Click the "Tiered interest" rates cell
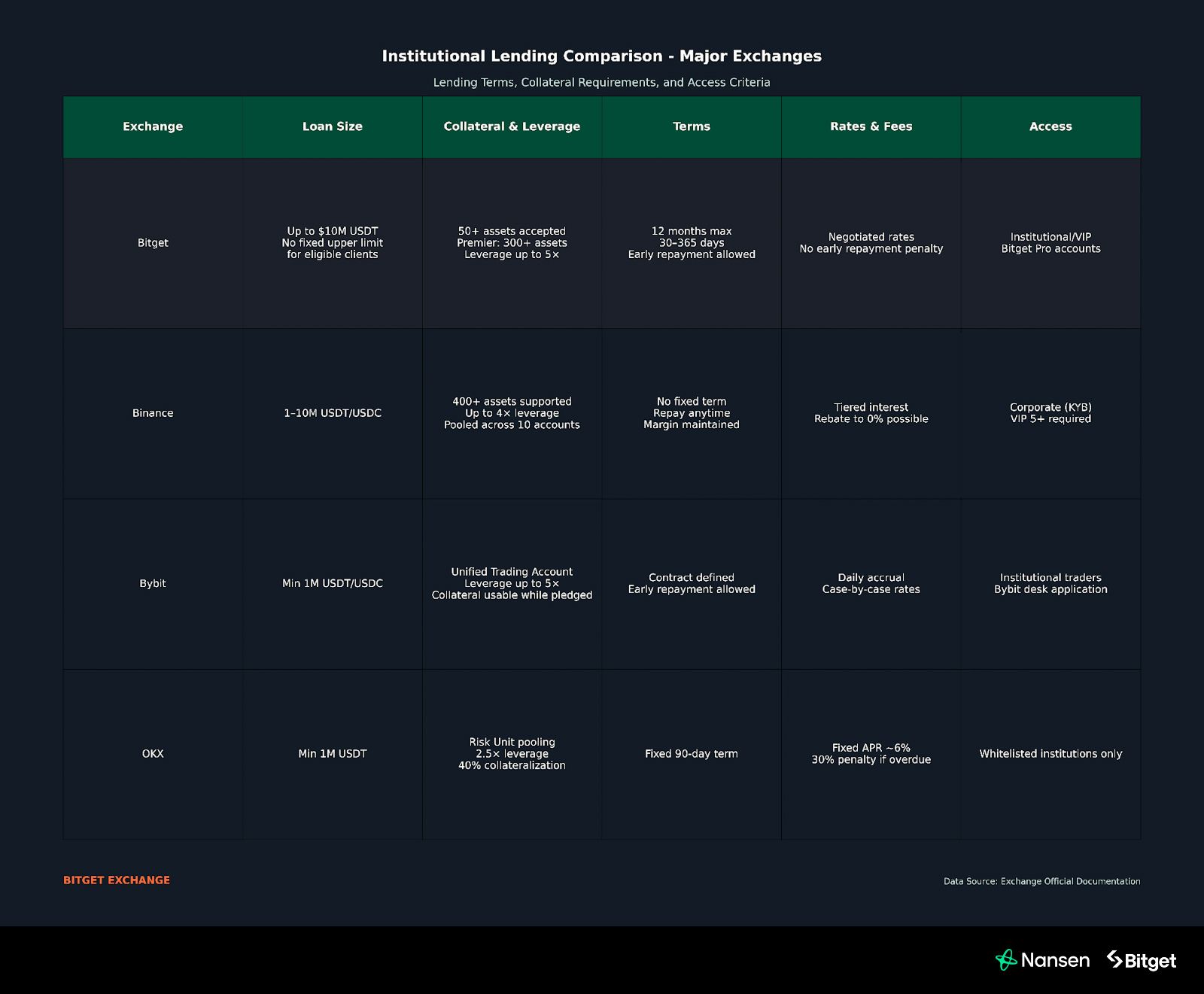1204x994 pixels. click(871, 407)
